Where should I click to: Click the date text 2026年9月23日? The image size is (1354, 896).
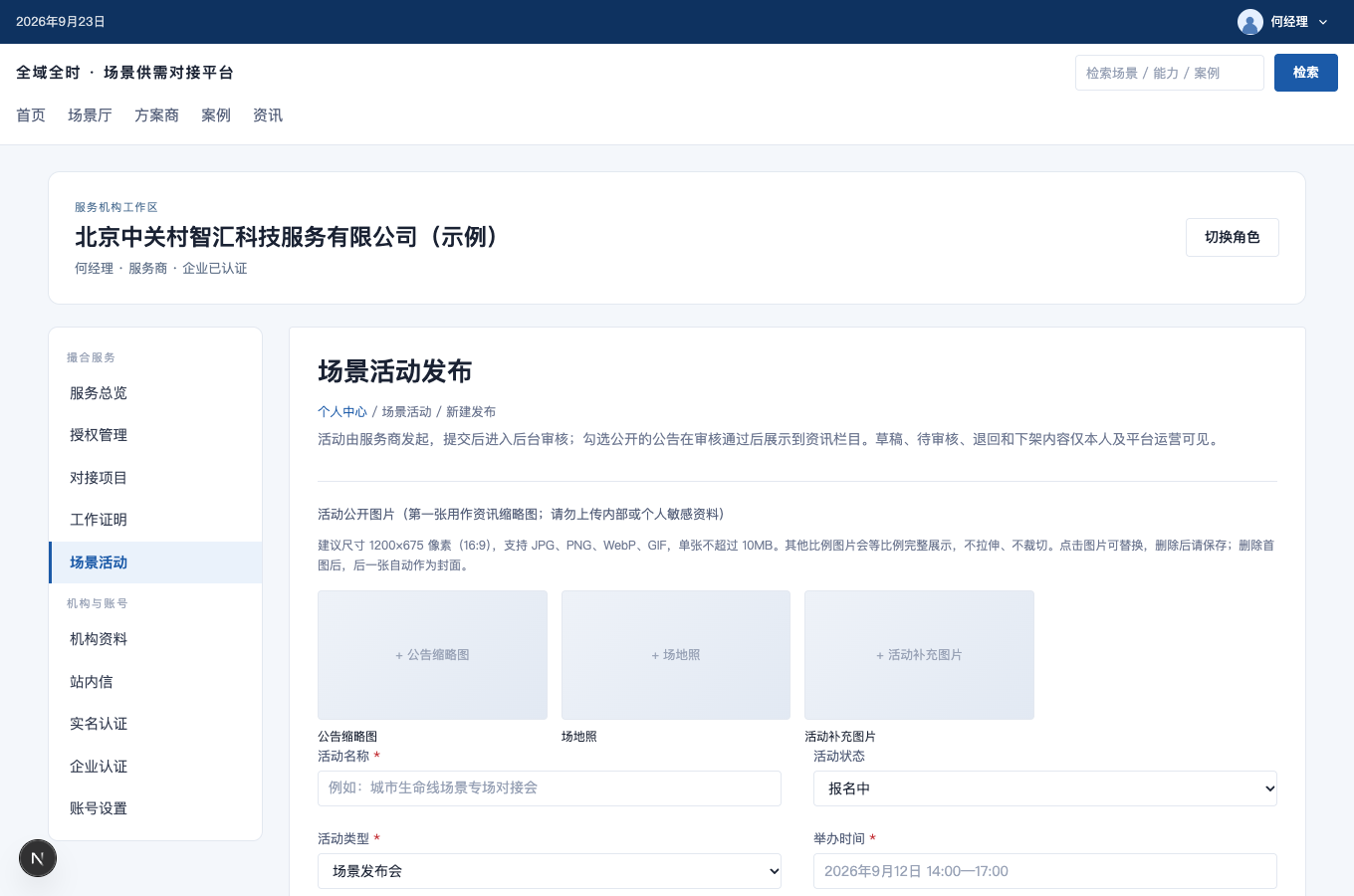tap(61, 22)
